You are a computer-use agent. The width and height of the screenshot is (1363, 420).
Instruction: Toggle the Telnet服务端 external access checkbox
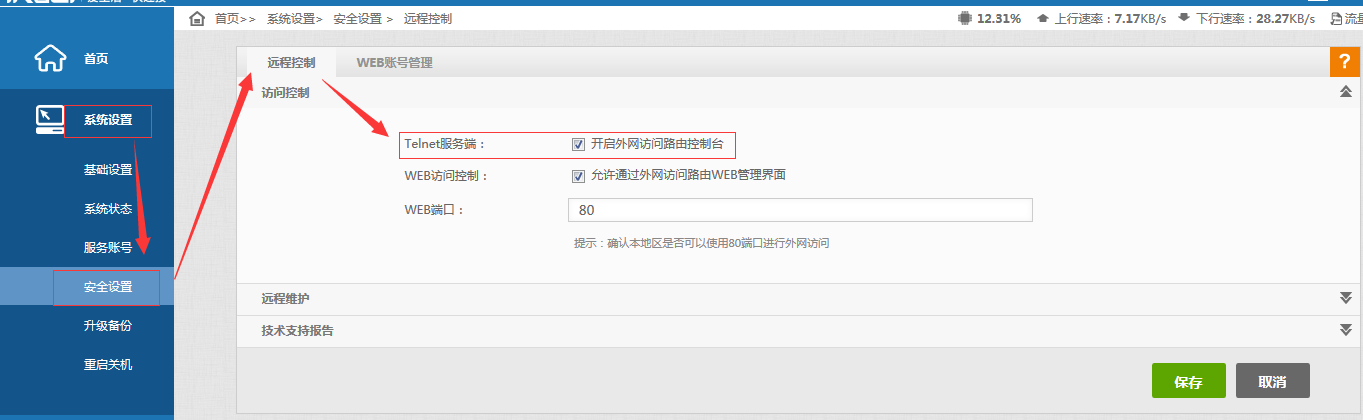pyautogui.click(x=578, y=144)
